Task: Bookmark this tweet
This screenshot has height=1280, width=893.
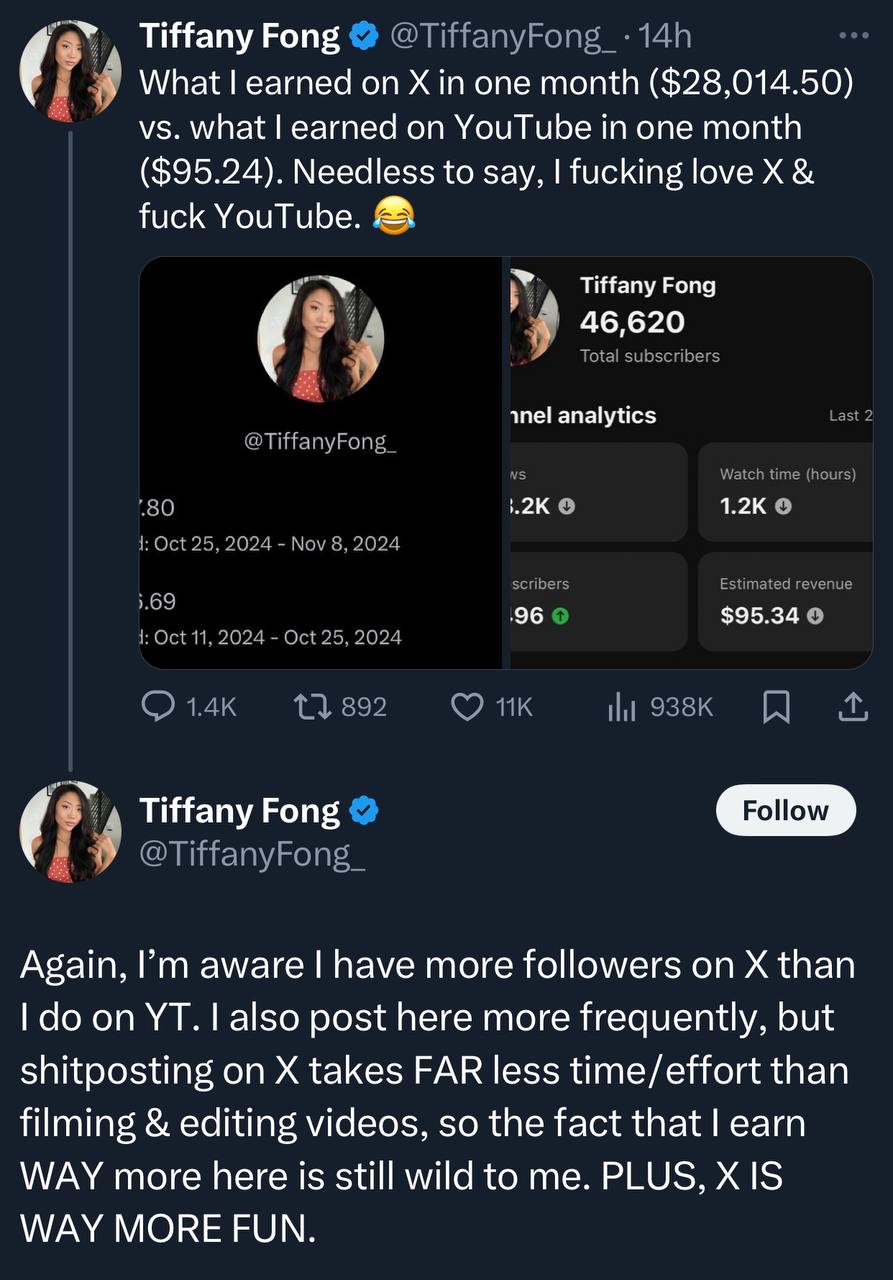Action: coord(775,707)
